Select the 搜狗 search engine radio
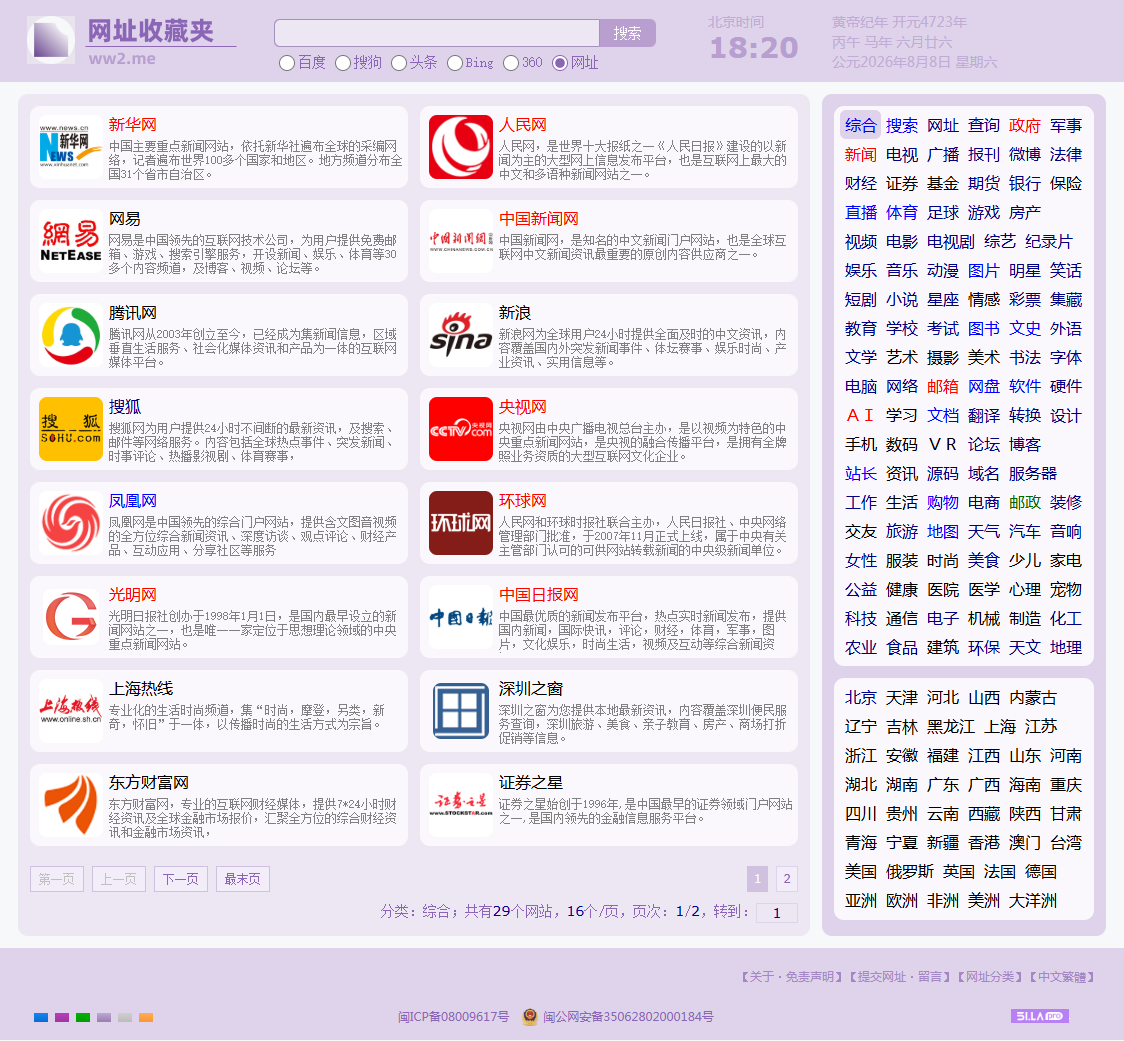This screenshot has width=1124, height=1041. (x=343, y=63)
